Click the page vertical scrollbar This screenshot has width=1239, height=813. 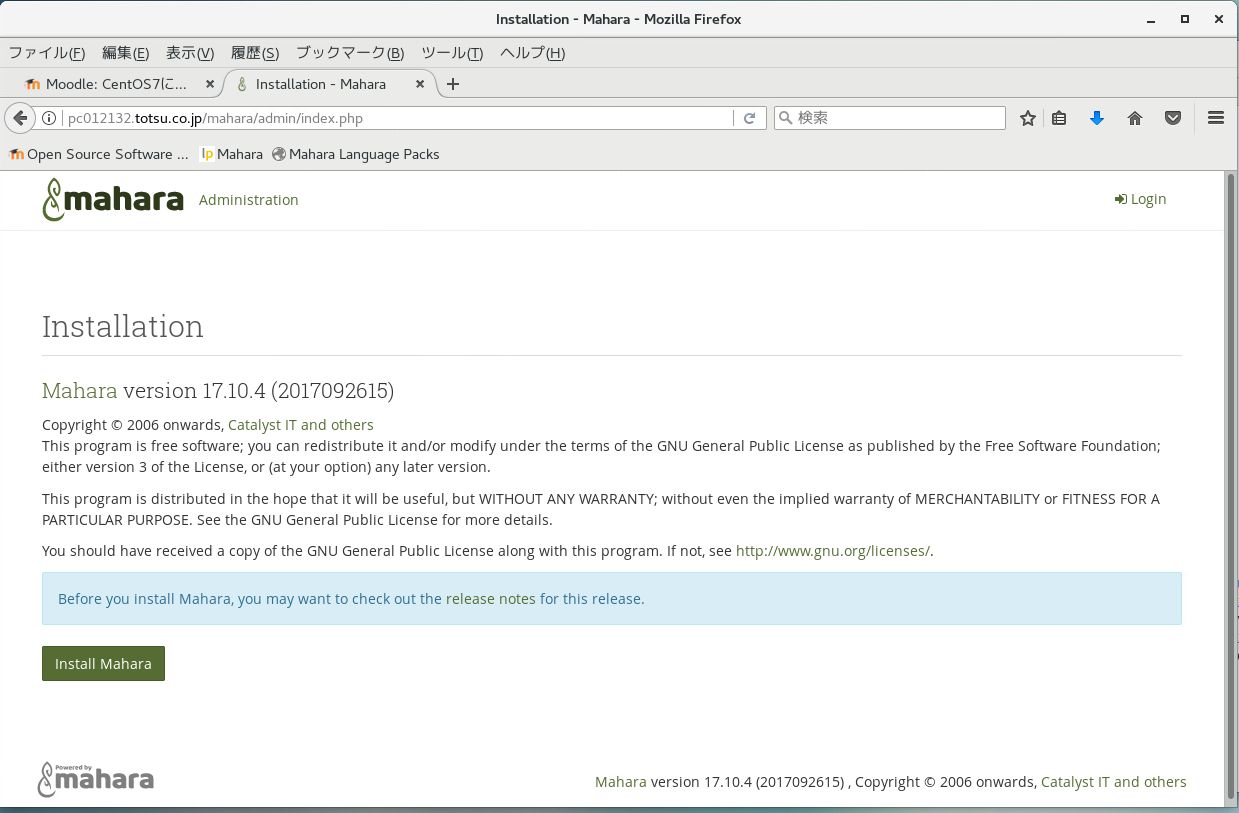pyautogui.click(x=1230, y=487)
